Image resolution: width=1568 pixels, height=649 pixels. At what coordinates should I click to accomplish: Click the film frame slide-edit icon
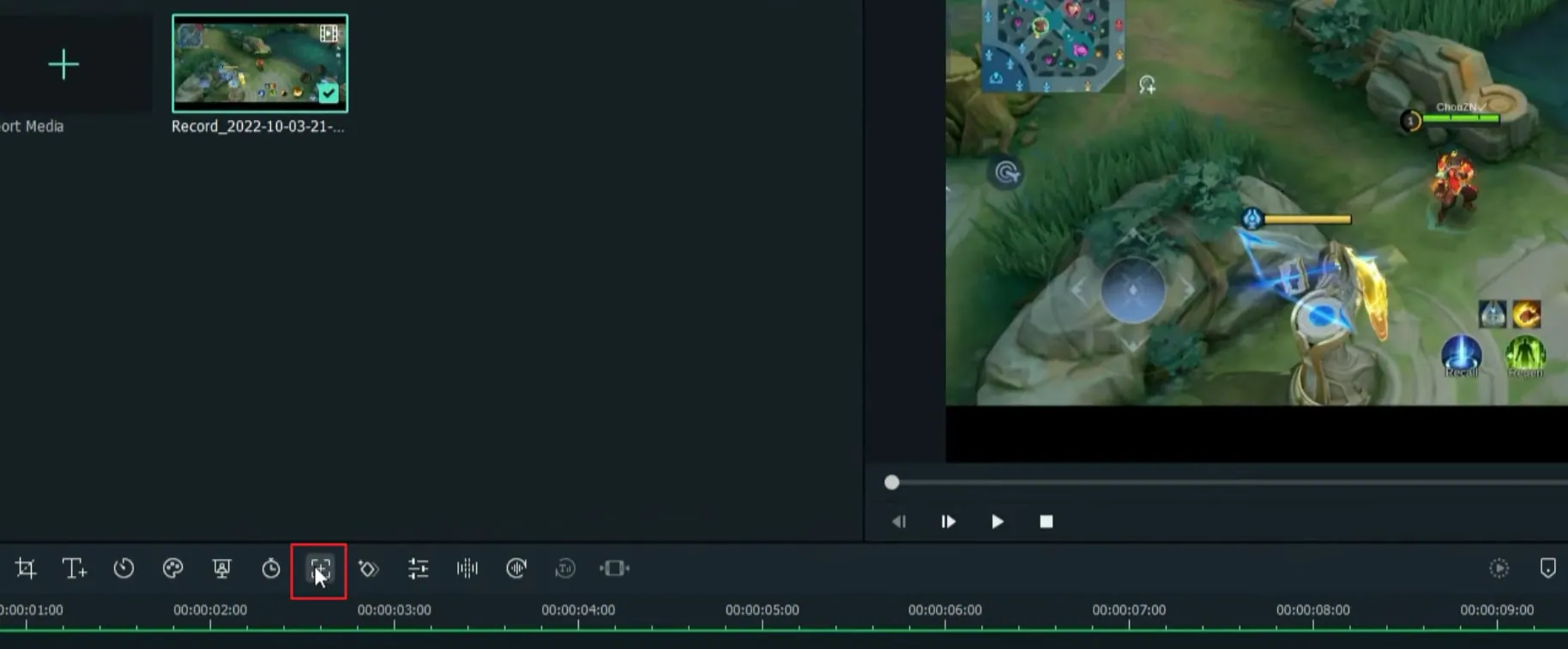coord(614,568)
